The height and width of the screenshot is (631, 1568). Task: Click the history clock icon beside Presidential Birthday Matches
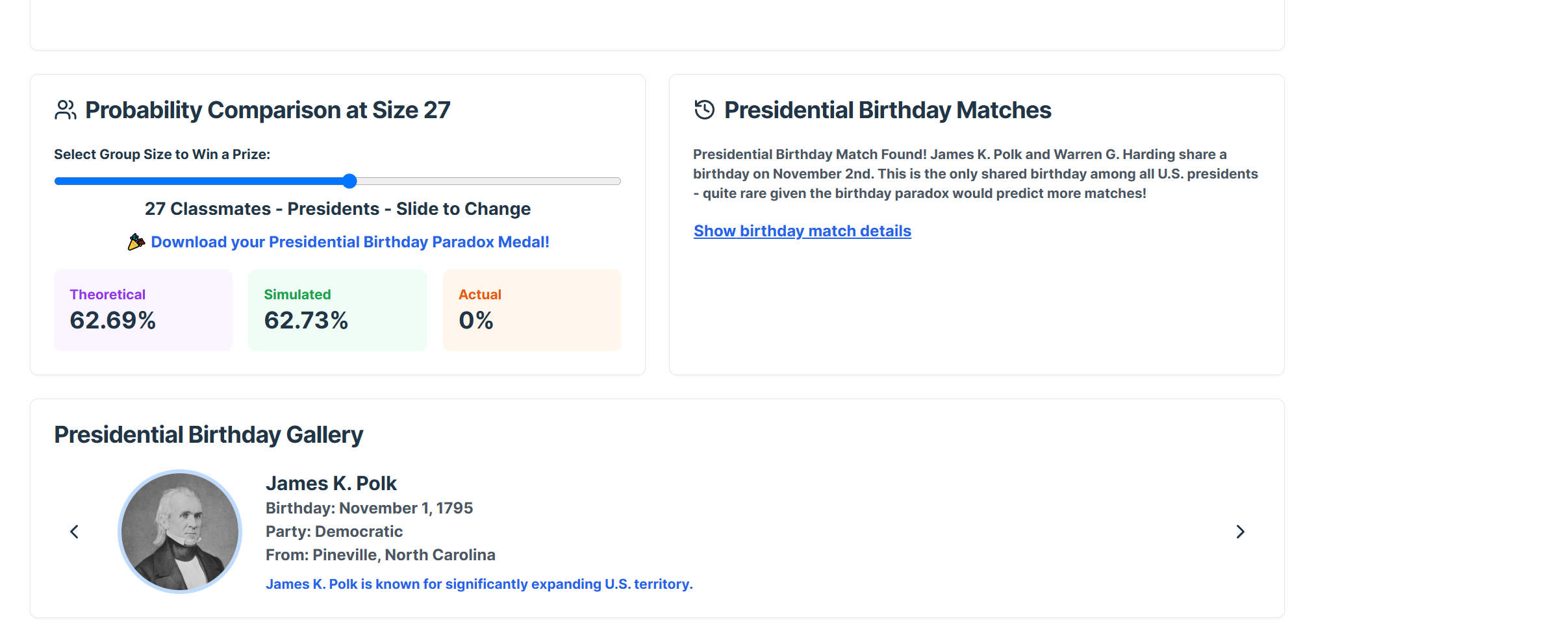coord(704,110)
